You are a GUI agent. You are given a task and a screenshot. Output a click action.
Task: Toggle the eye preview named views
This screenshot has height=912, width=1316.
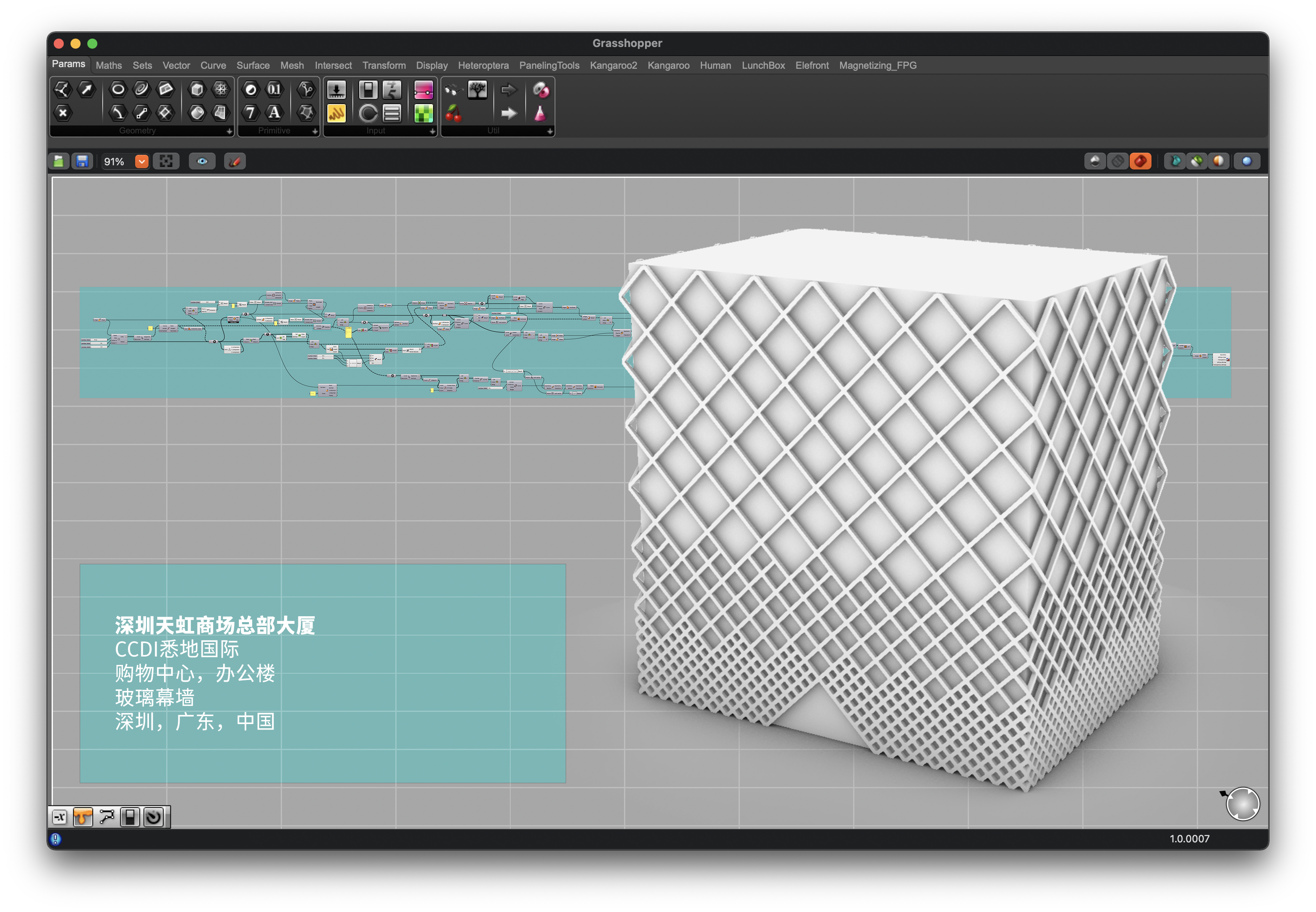point(202,162)
